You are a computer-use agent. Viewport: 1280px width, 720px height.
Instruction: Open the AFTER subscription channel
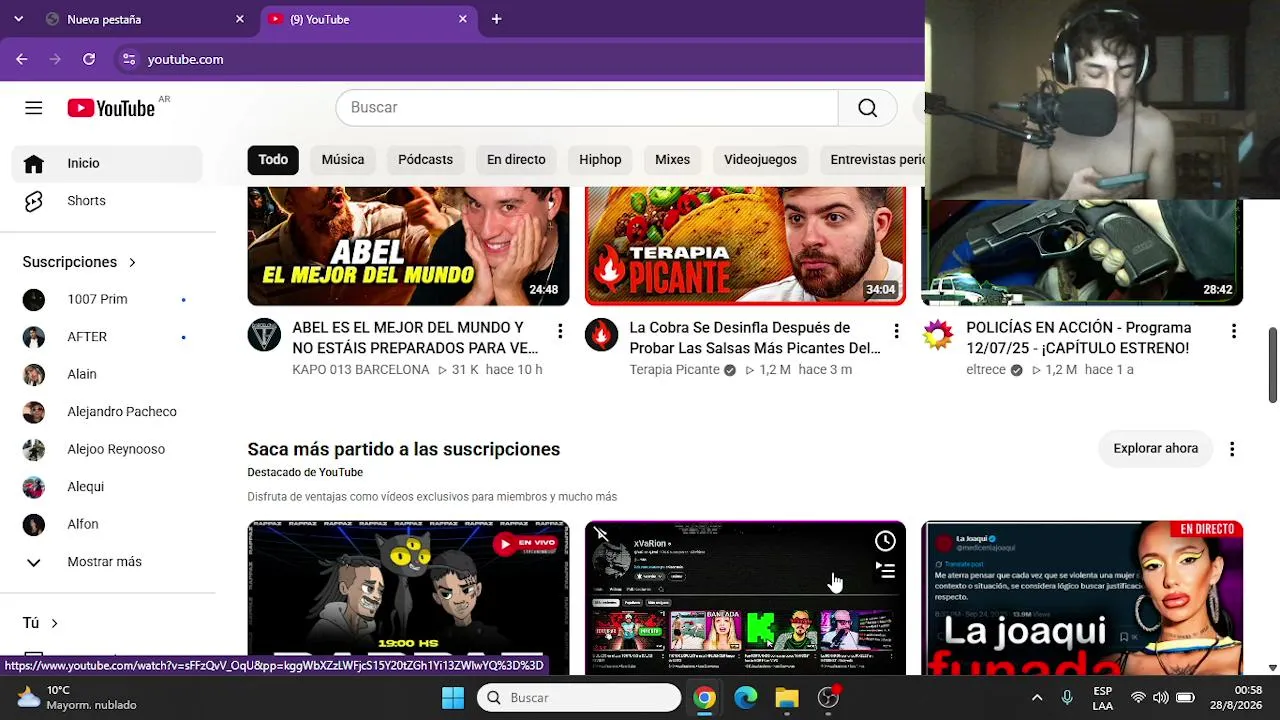pyautogui.click(x=107, y=337)
